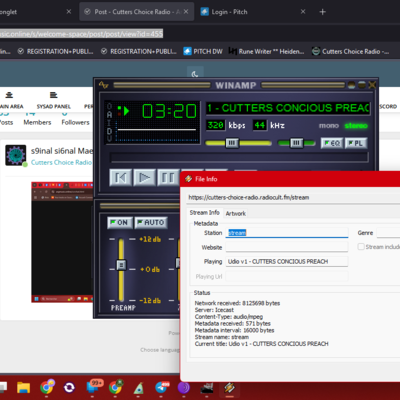Close the Cutters Choice Radio tab
Image resolution: width=400 pixels, height=400 pixels.
(x=186, y=12)
